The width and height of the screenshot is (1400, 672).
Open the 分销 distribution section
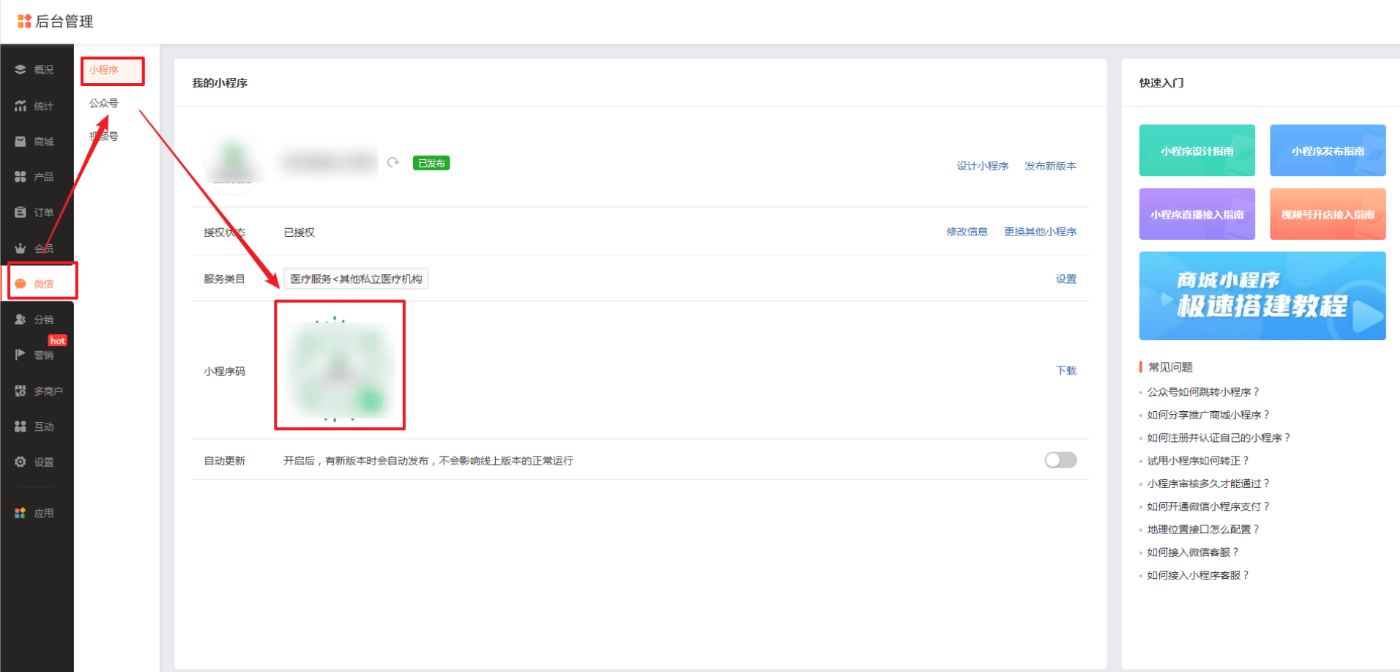[x=36, y=320]
